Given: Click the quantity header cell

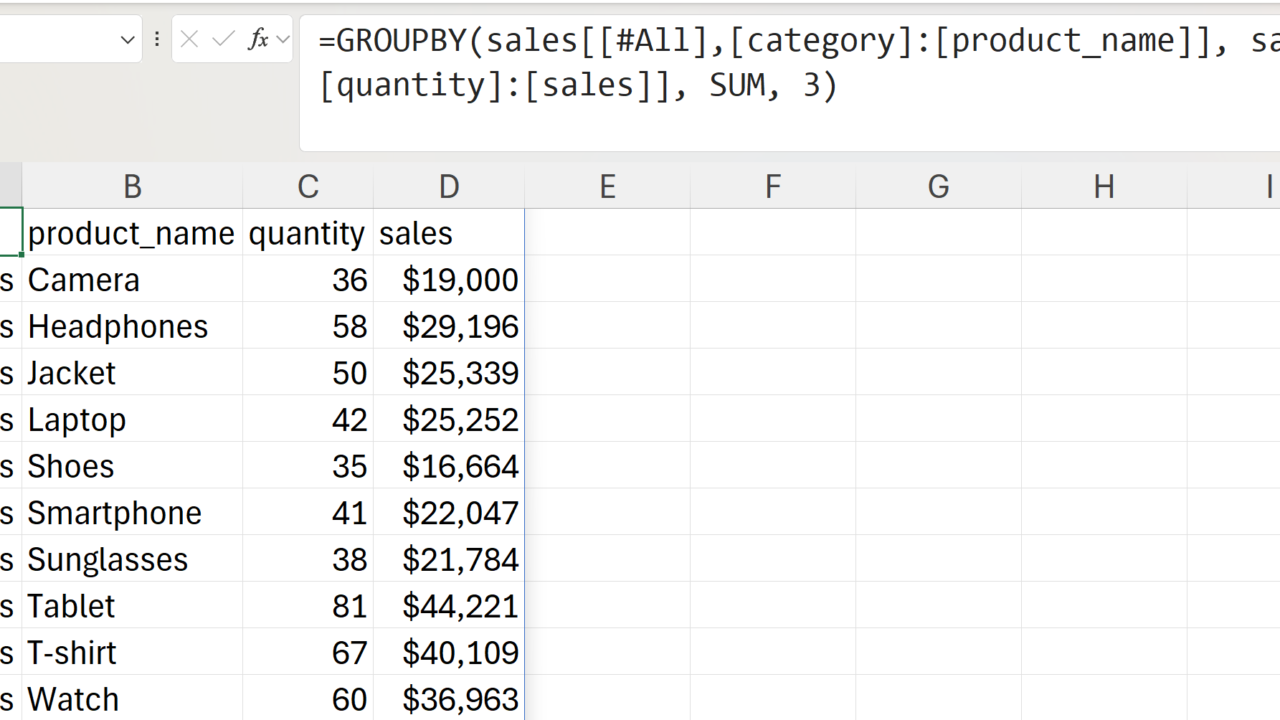Looking at the screenshot, I should tap(307, 233).
